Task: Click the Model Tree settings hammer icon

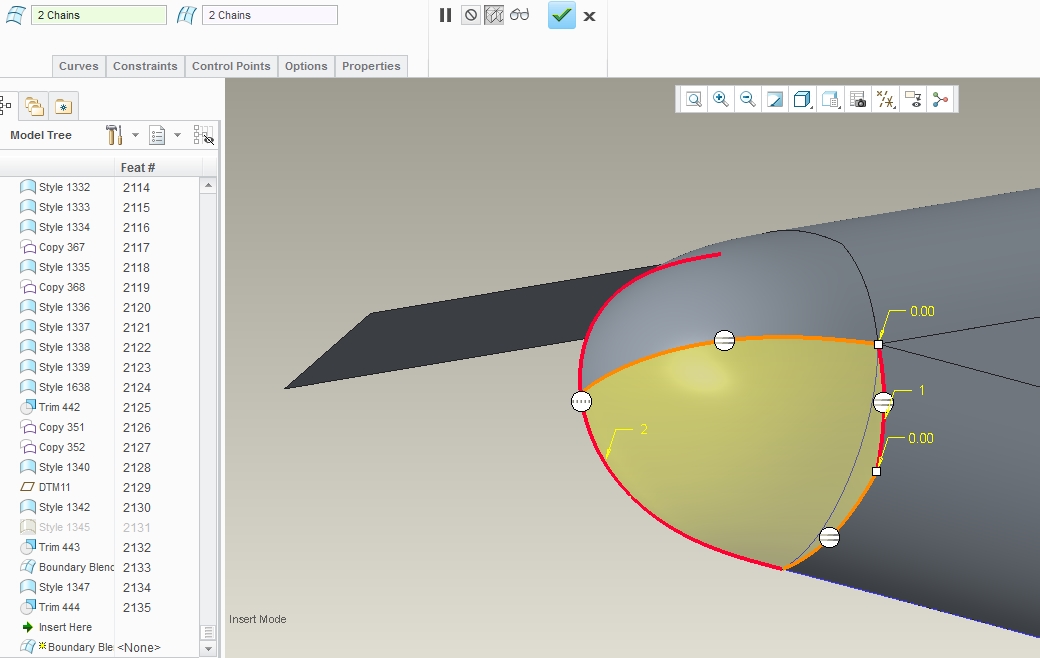Action: pyautogui.click(x=114, y=135)
